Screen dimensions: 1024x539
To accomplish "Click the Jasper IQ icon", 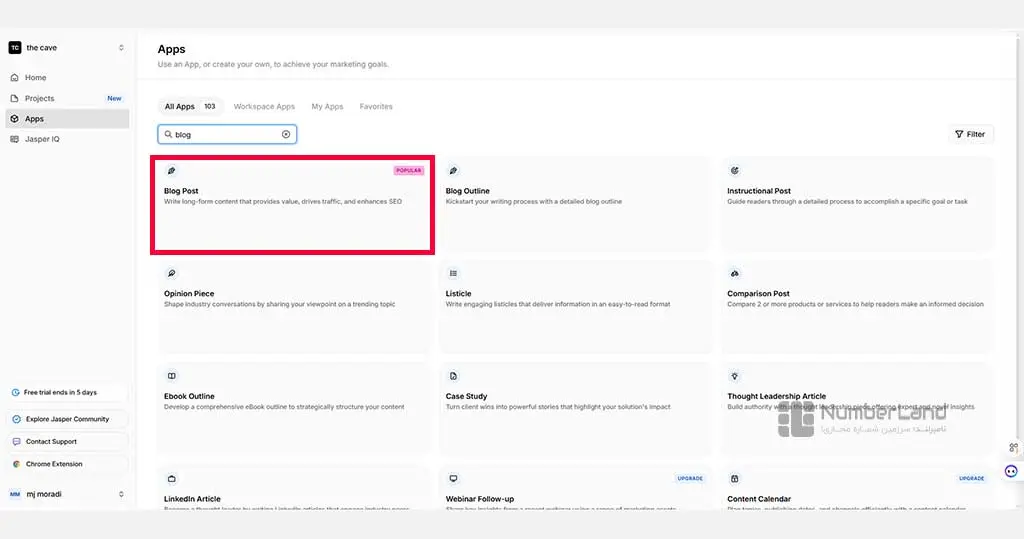I will click(x=14, y=139).
